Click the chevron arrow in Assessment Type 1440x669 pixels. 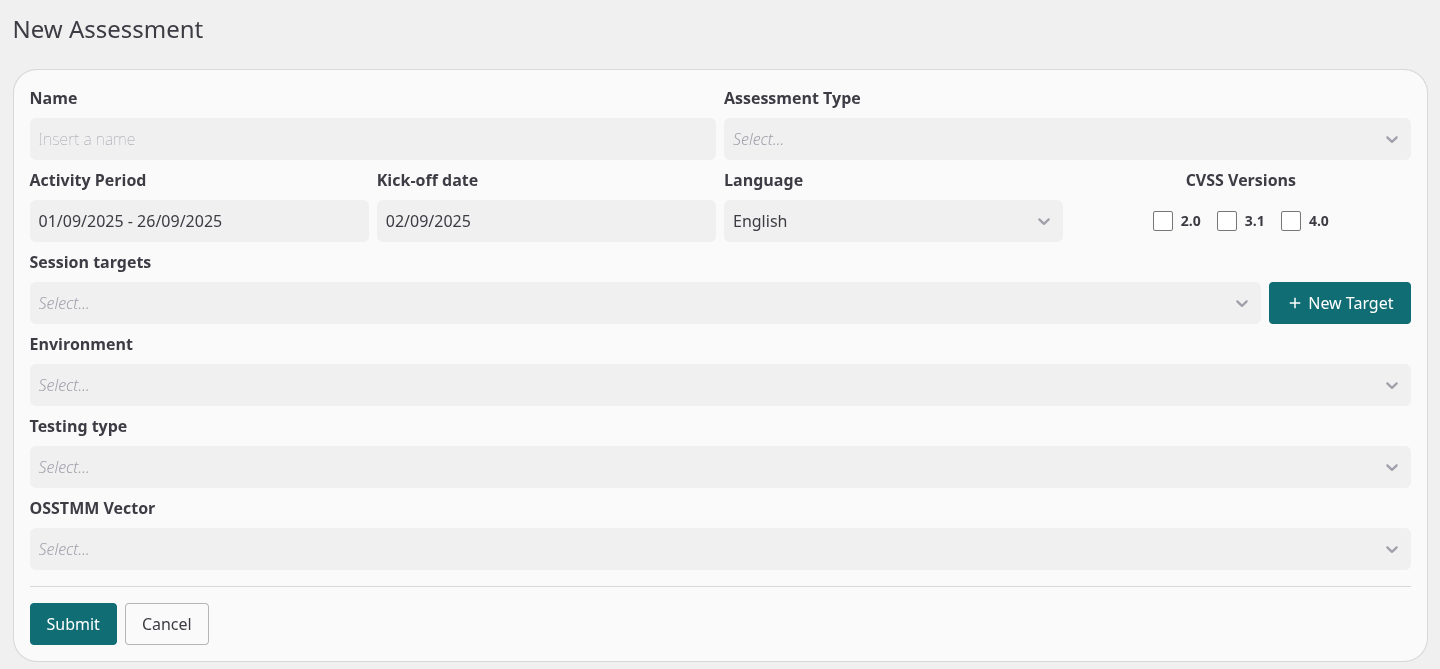pos(1392,140)
